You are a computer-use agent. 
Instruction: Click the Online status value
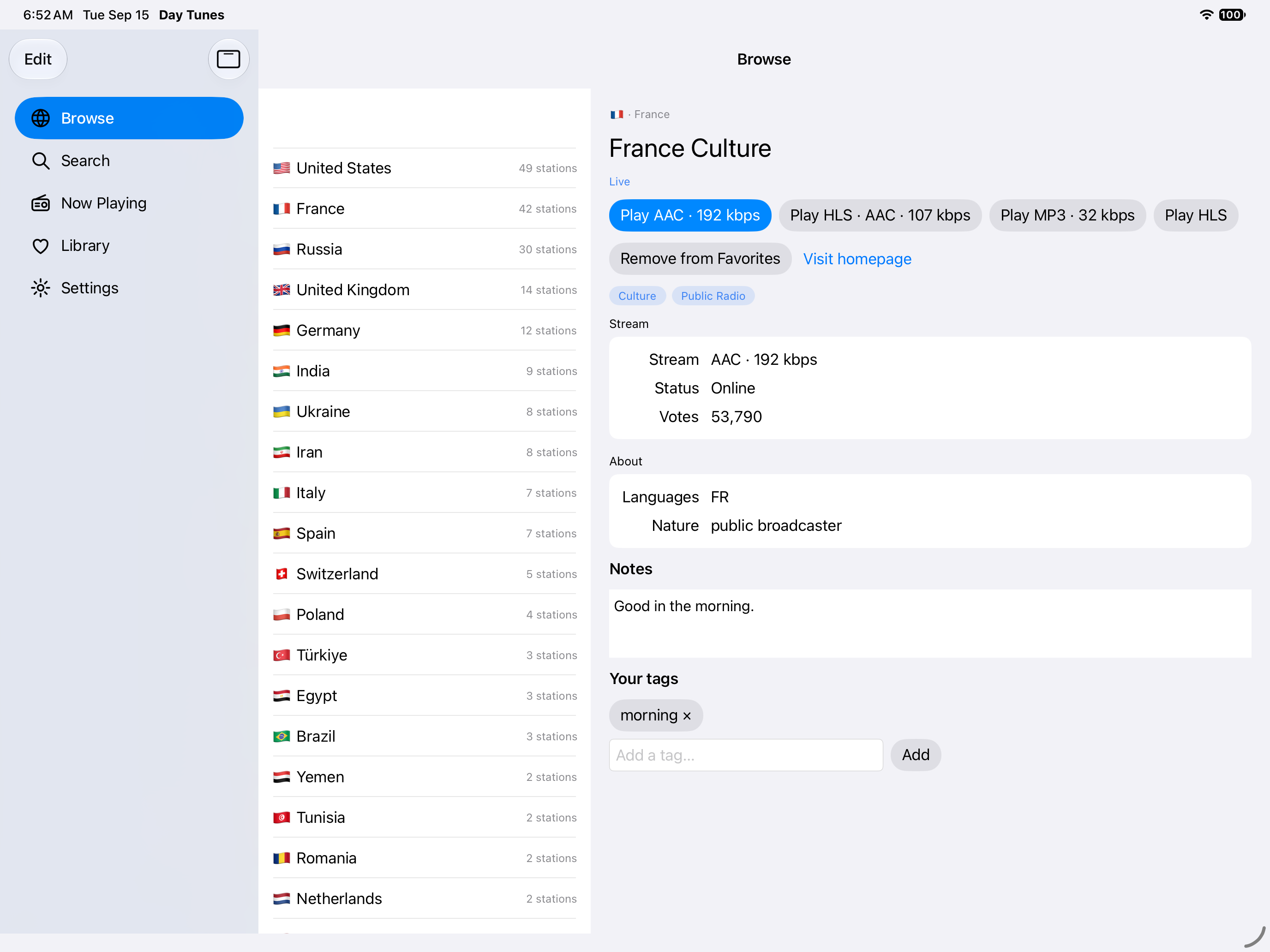(733, 388)
